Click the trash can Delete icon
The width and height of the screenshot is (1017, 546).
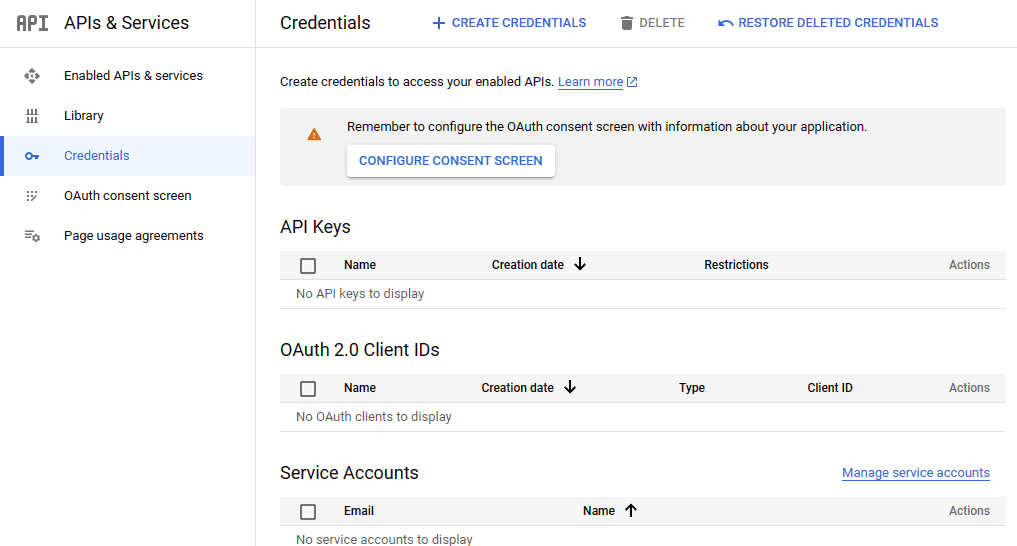pos(627,23)
